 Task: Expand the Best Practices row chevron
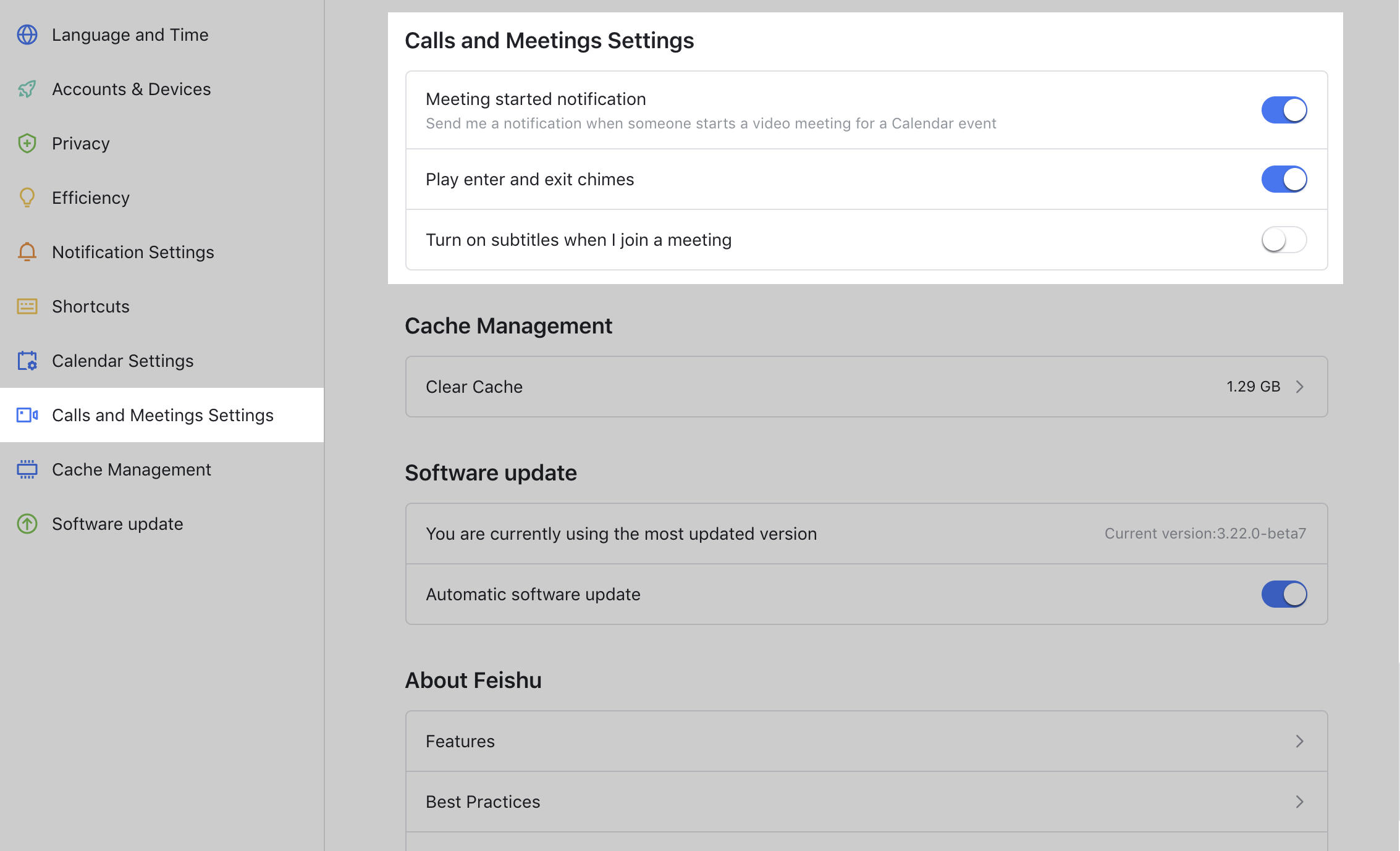[x=1300, y=802]
